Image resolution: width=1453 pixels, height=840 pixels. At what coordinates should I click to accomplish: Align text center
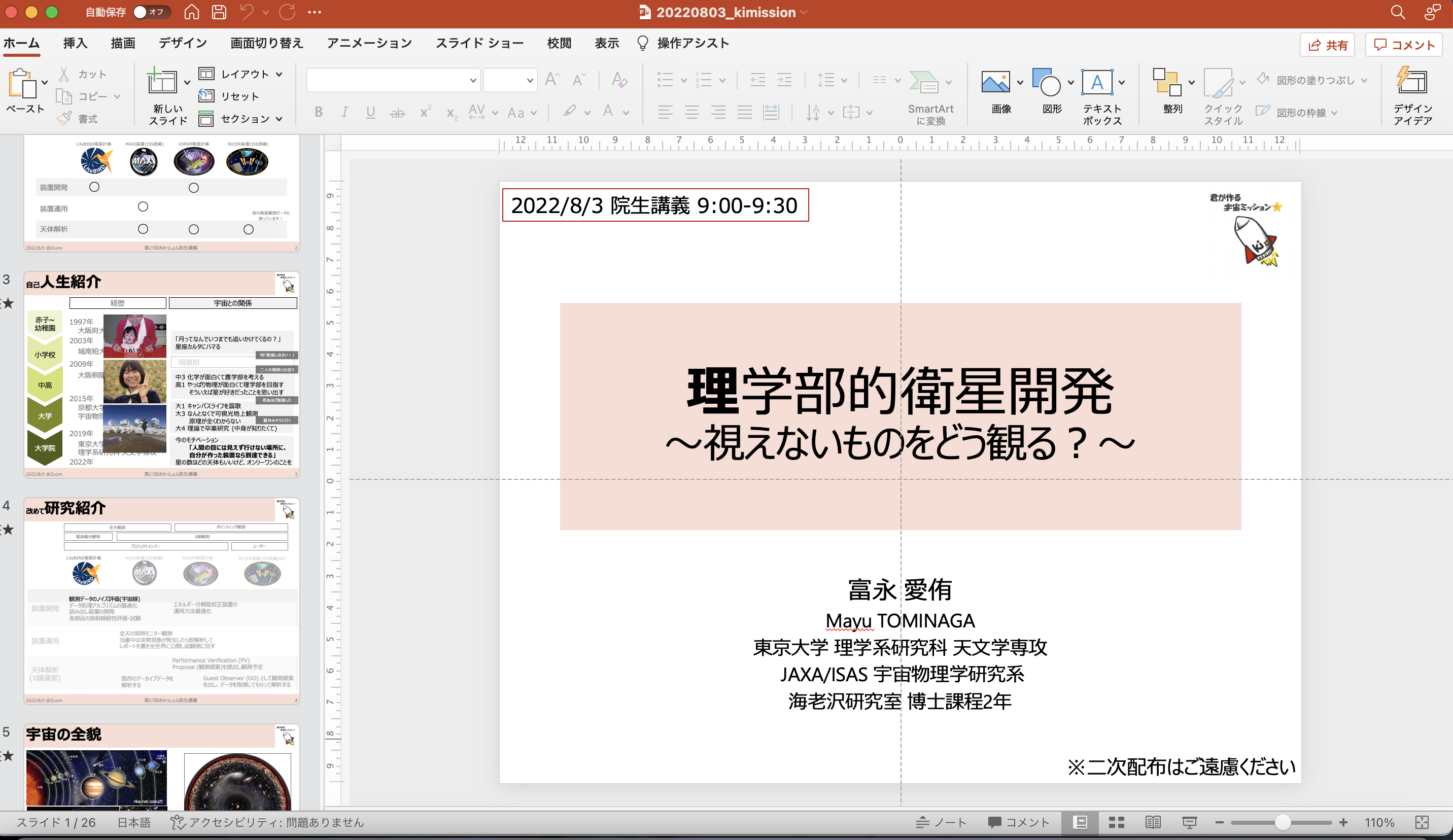click(692, 113)
